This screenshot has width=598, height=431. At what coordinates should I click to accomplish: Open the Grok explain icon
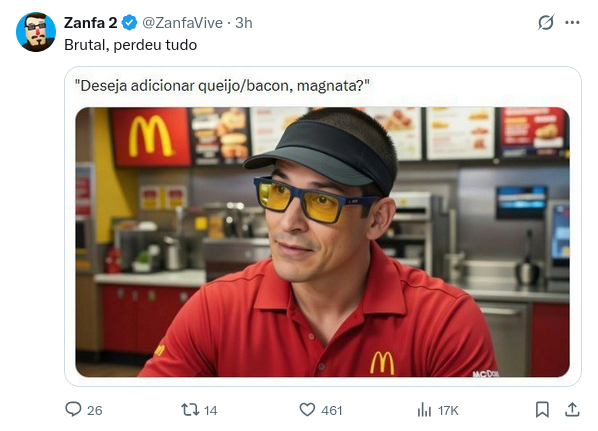tap(546, 23)
